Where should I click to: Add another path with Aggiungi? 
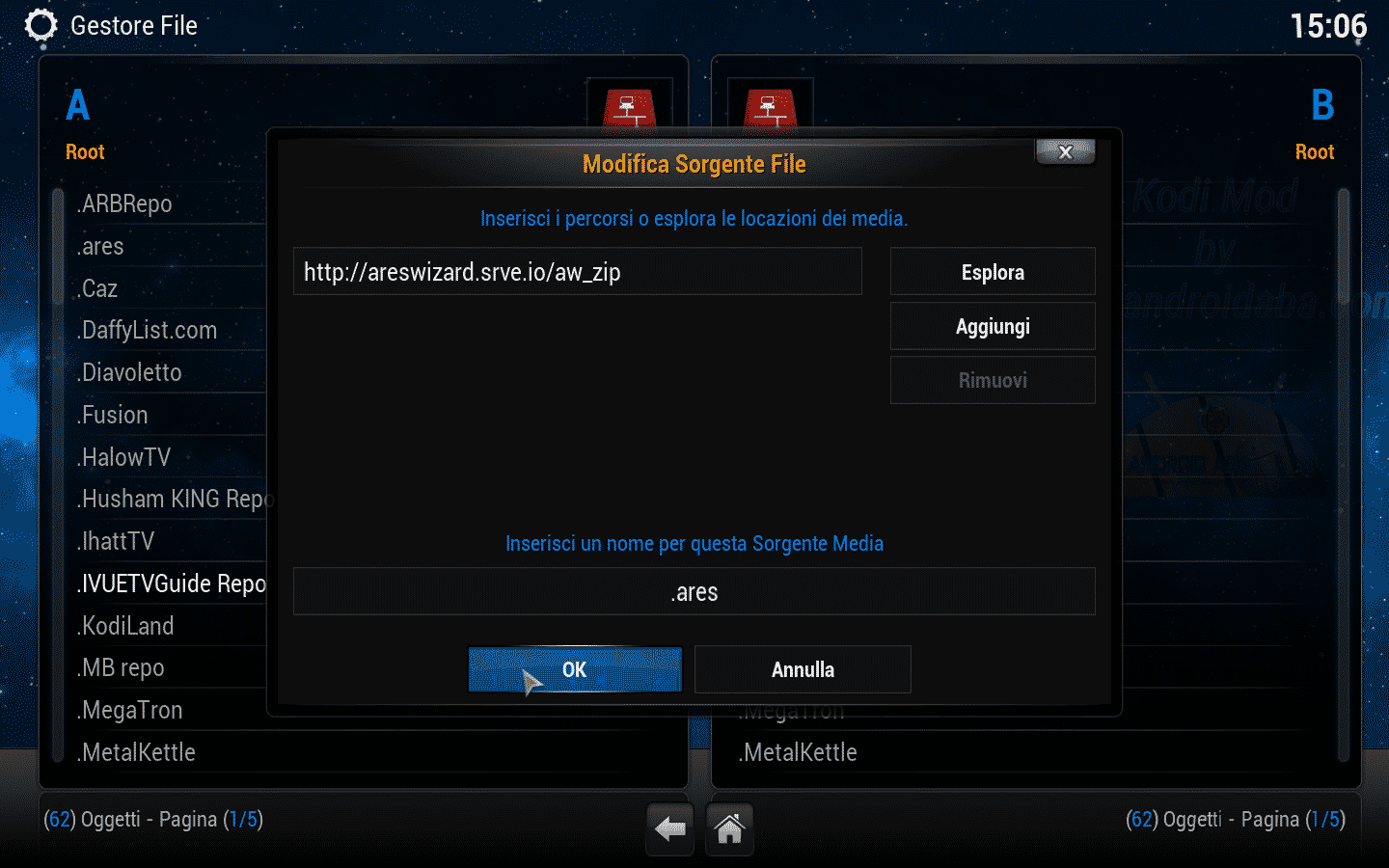tap(993, 326)
